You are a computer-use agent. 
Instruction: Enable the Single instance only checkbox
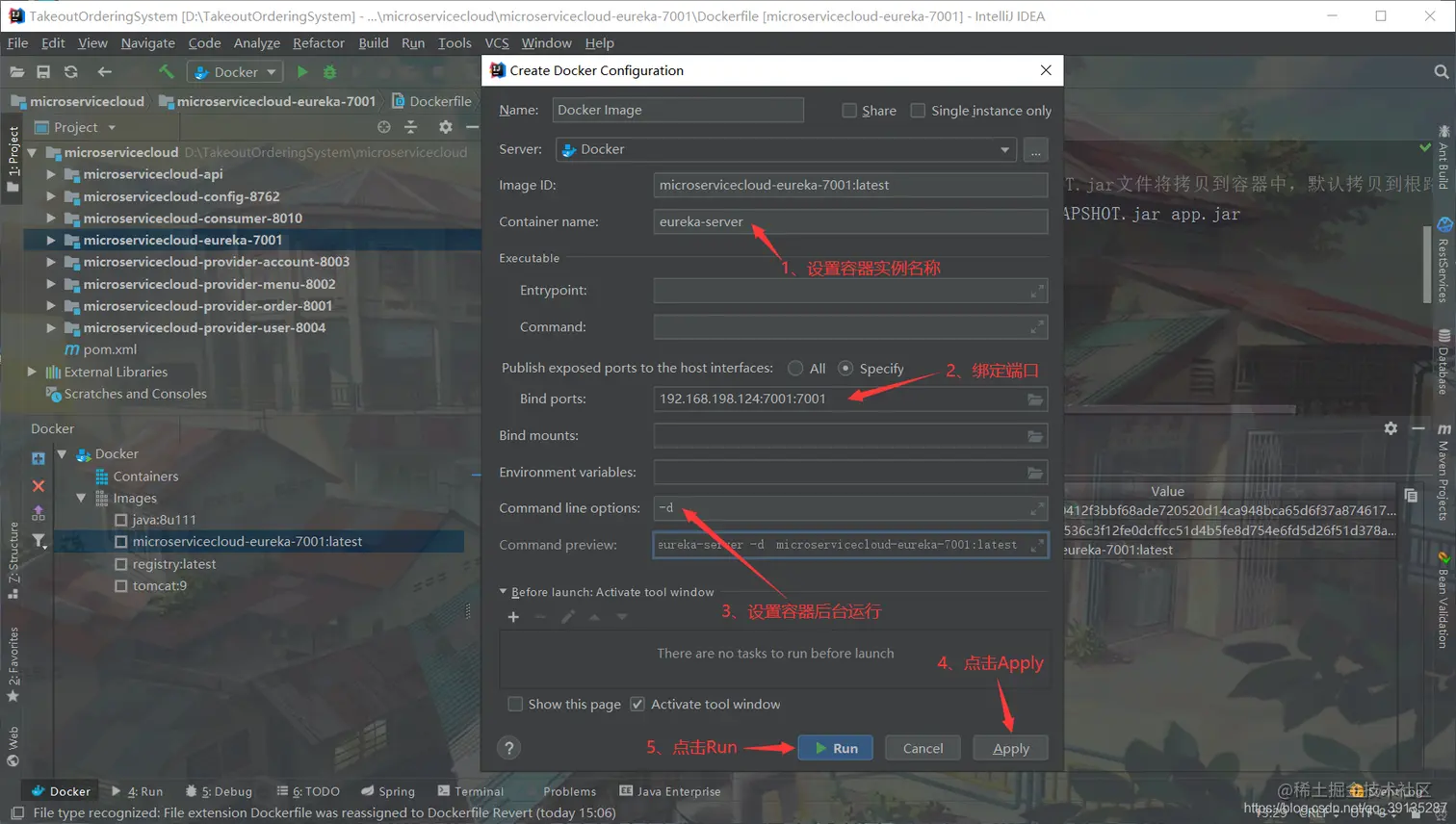(x=918, y=111)
